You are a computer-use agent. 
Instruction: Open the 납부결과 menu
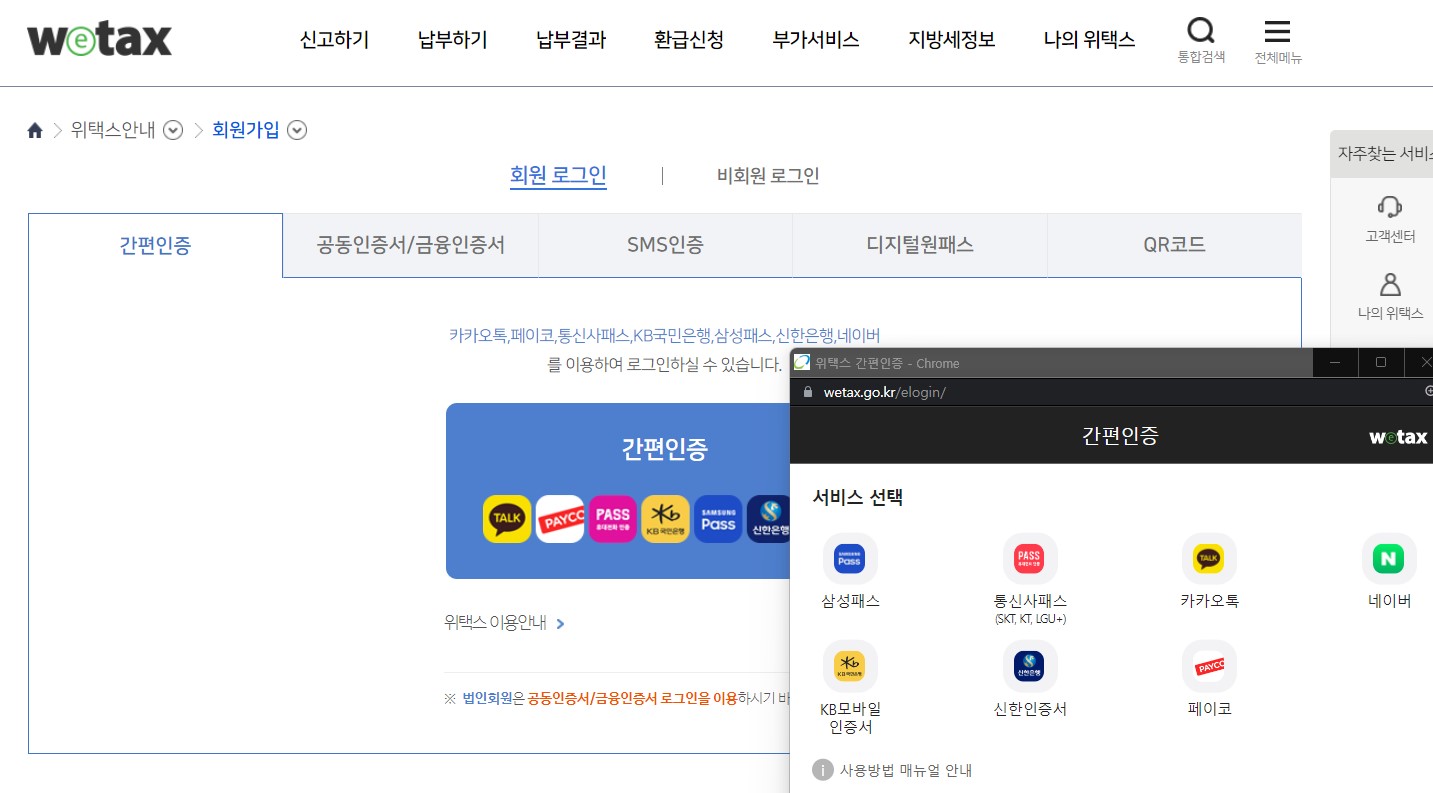(x=571, y=40)
